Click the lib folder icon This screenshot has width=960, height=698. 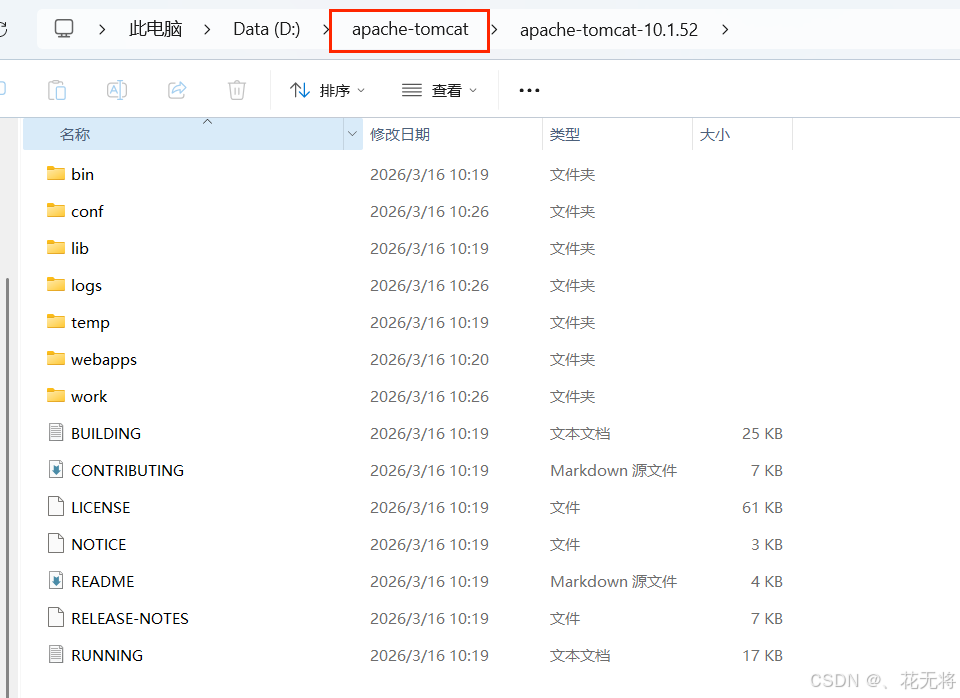pos(56,247)
